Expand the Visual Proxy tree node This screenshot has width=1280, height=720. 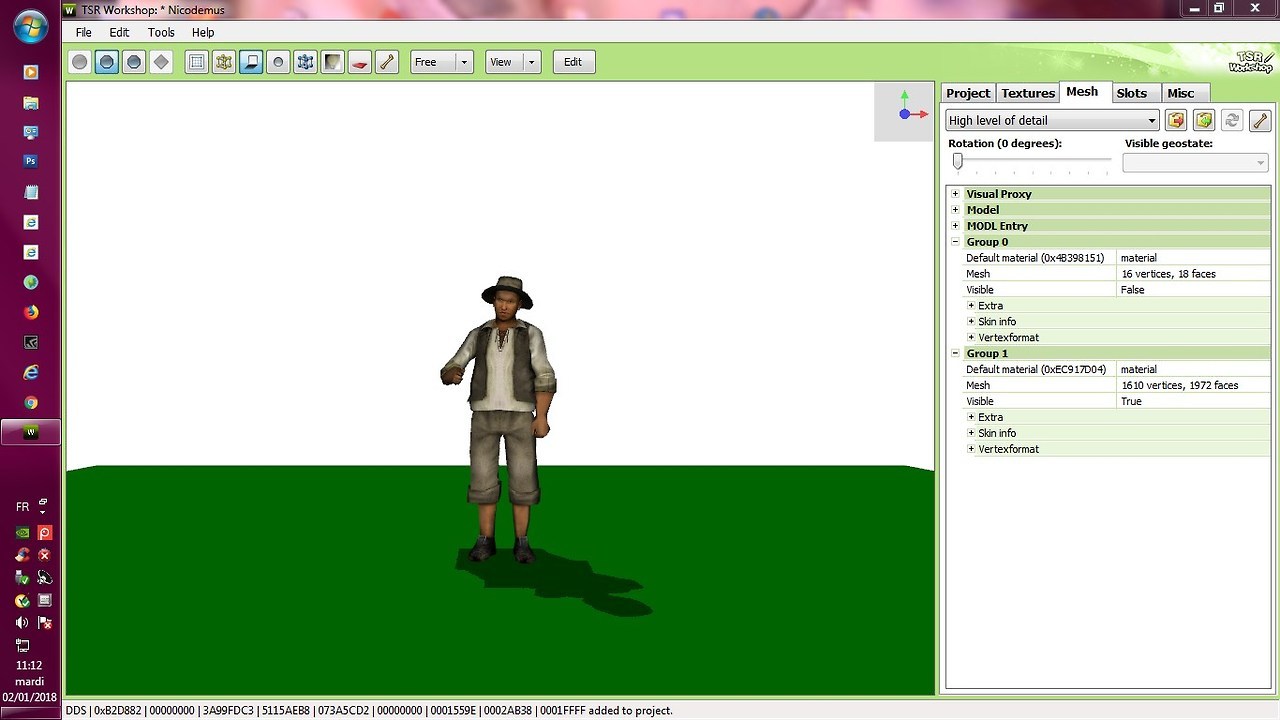[x=955, y=194]
